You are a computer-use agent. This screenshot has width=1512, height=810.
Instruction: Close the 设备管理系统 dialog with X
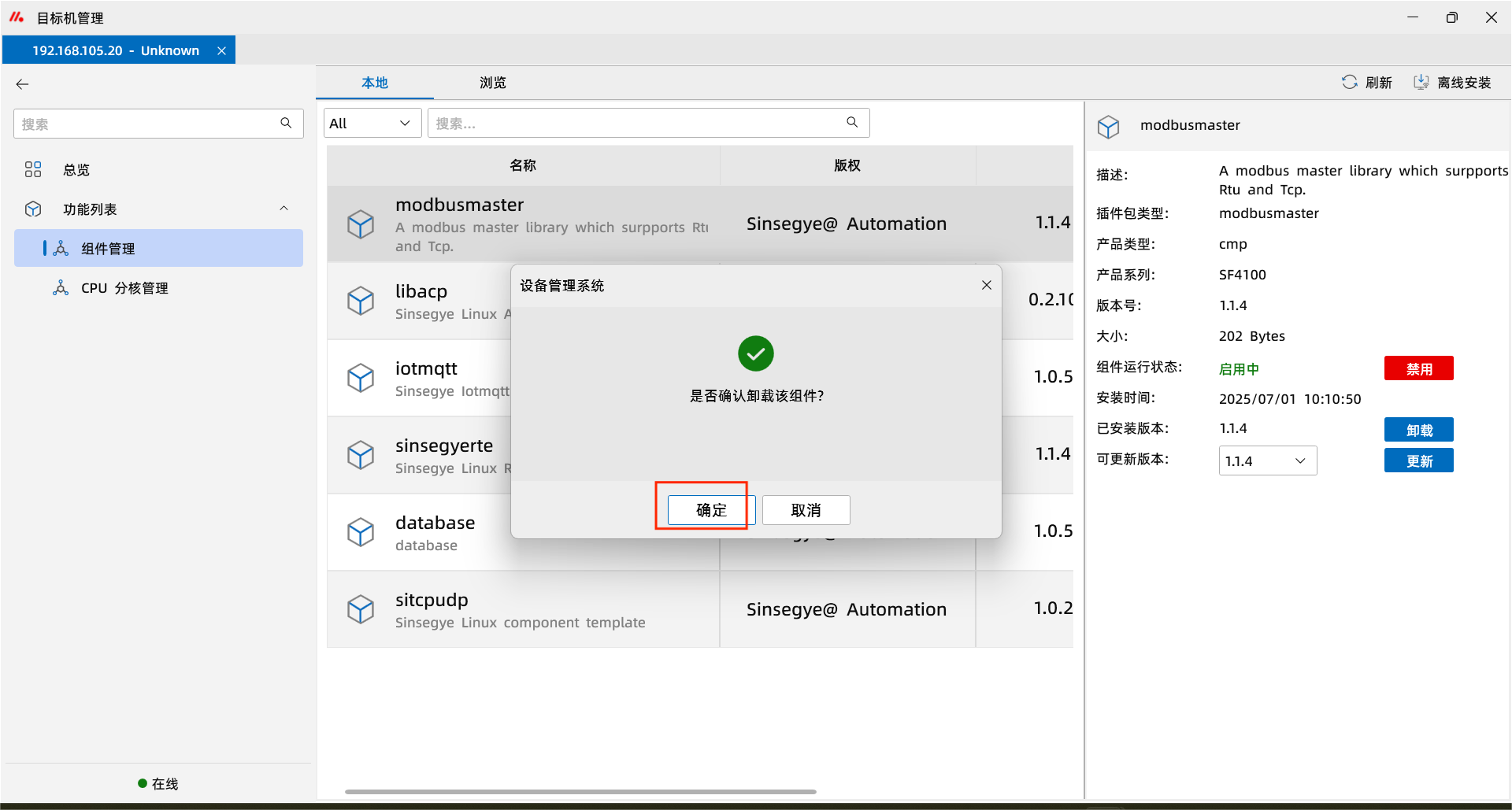click(x=986, y=285)
